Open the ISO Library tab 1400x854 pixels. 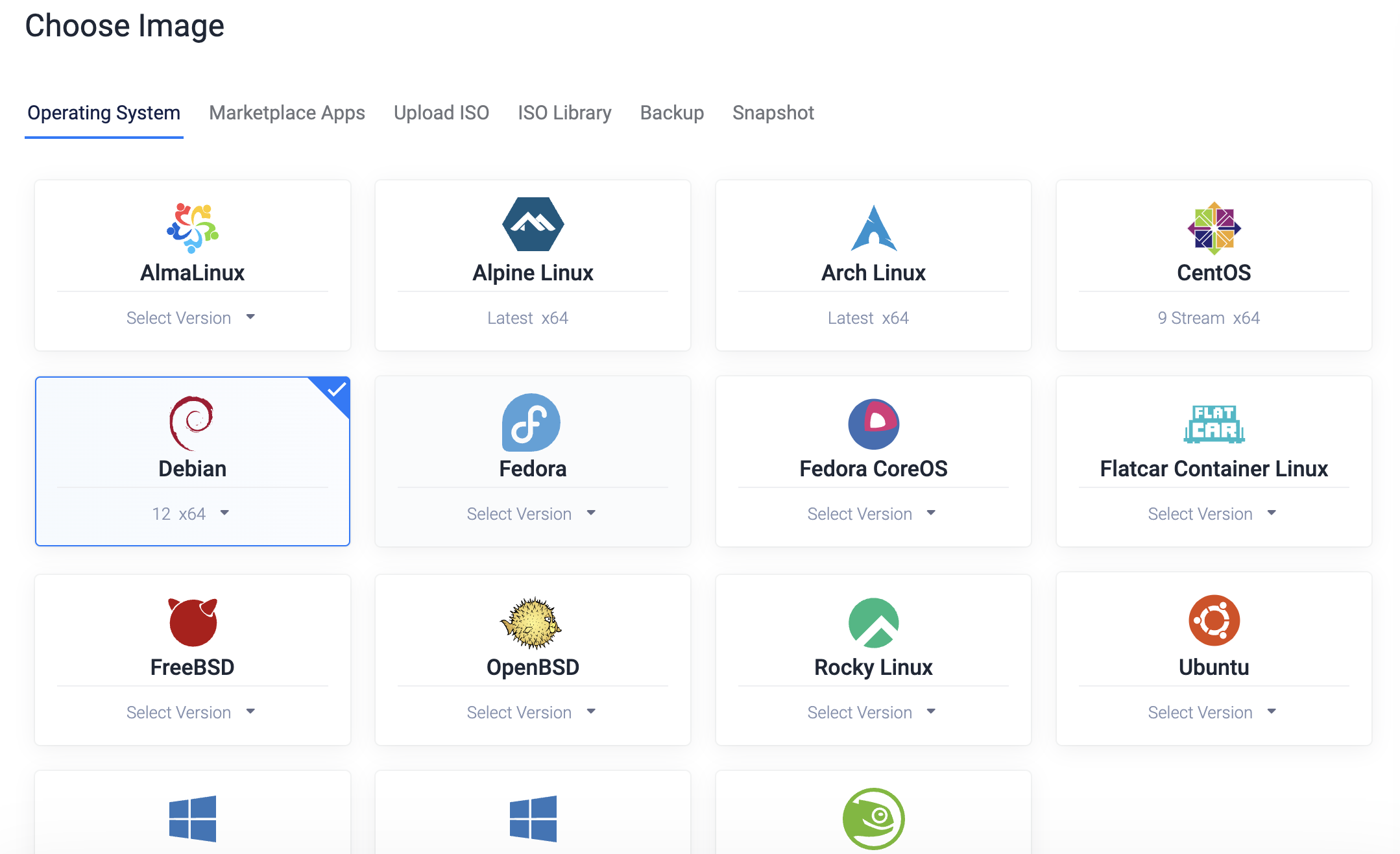click(564, 113)
